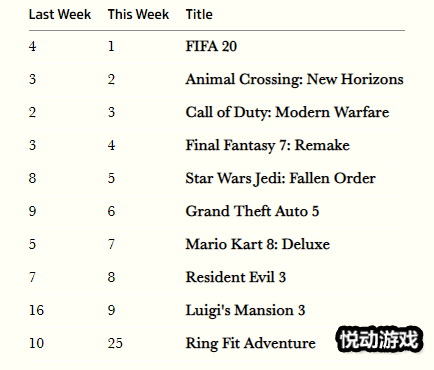Click Mario Kart 8: Deluxe title
The height and width of the screenshot is (370, 434).
[258, 244]
